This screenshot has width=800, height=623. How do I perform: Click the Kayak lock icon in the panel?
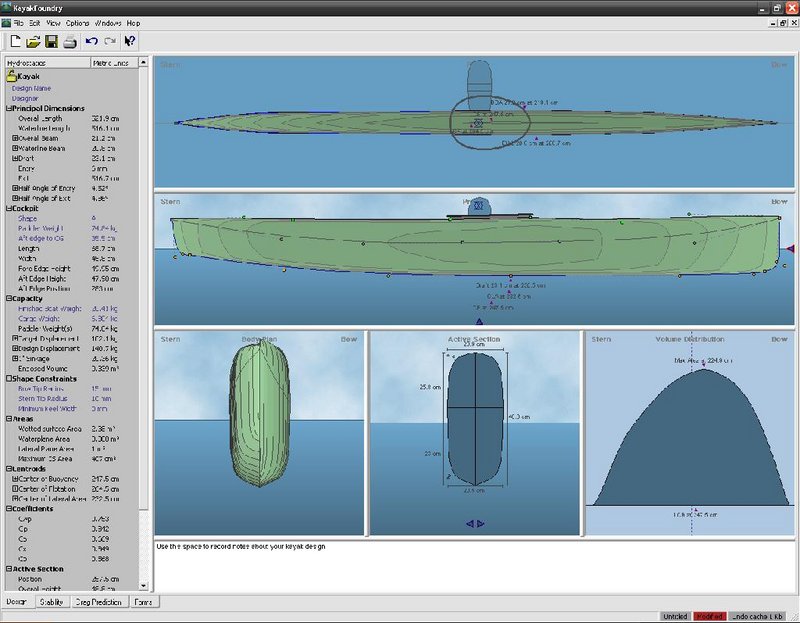[x=11, y=76]
